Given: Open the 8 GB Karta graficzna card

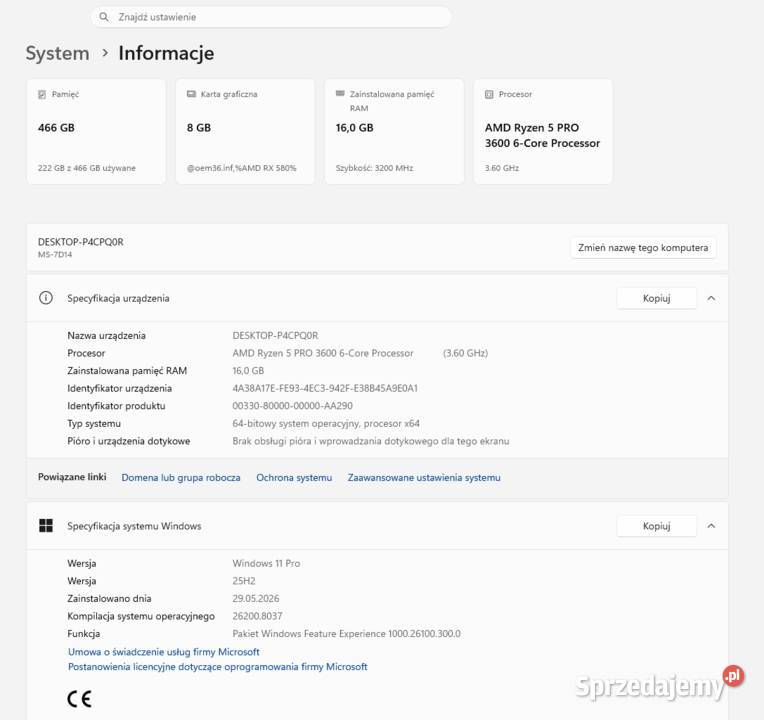Looking at the screenshot, I should 245,132.
